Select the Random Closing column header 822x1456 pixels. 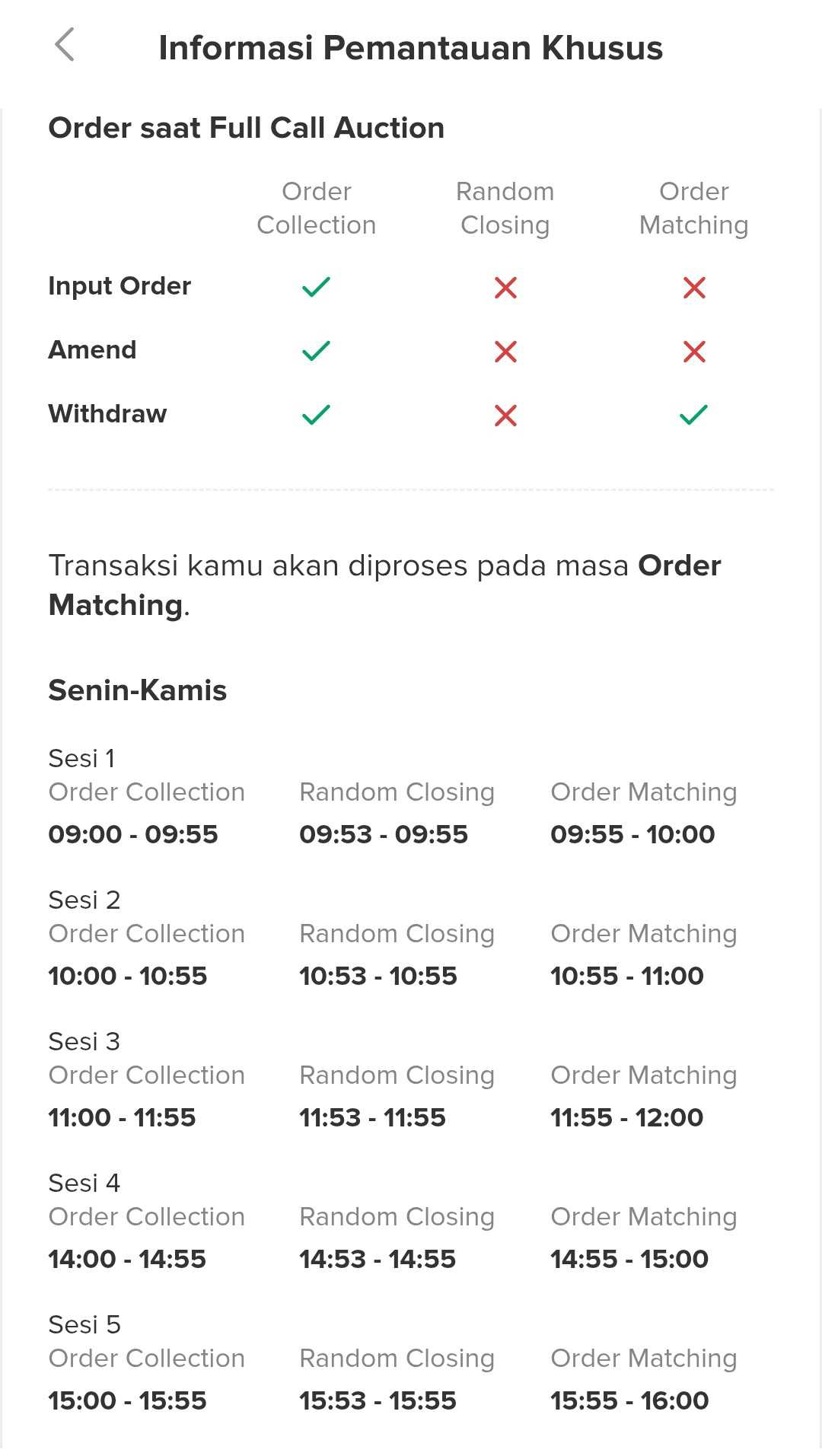tap(505, 208)
